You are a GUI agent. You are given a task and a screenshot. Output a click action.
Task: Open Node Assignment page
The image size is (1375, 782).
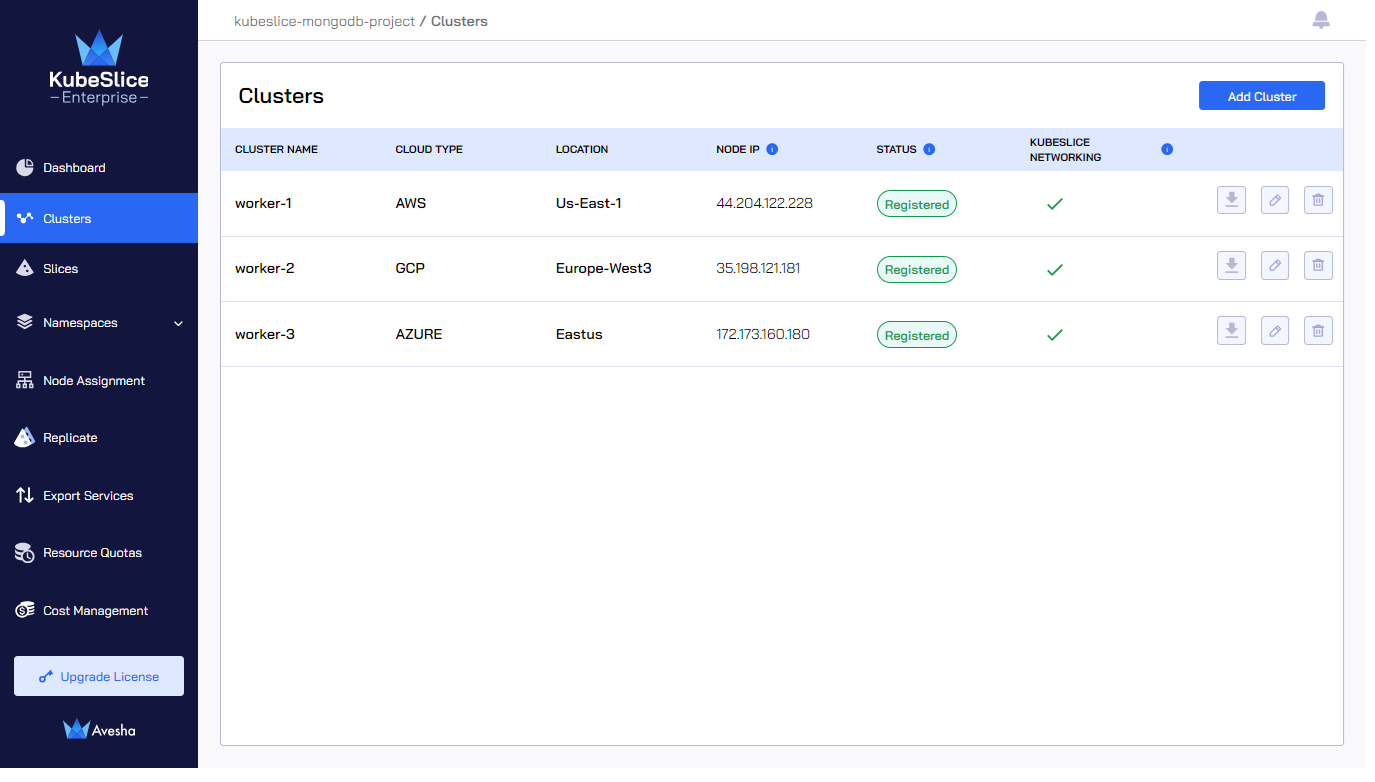99,380
